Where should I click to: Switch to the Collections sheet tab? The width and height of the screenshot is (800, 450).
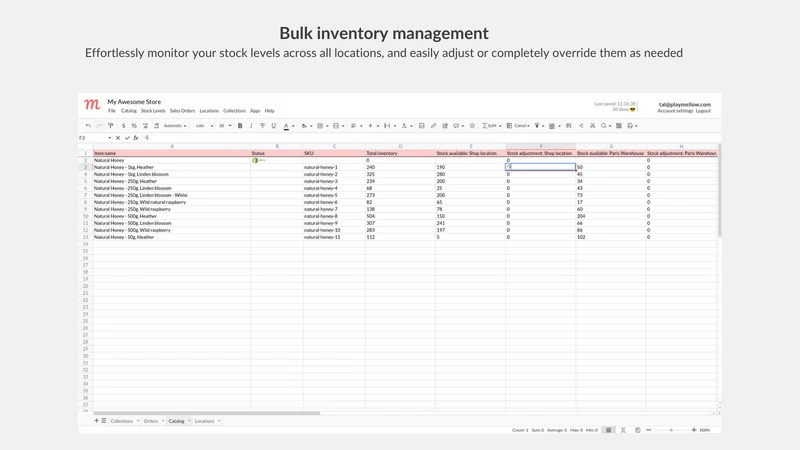[x=121, y=421]
